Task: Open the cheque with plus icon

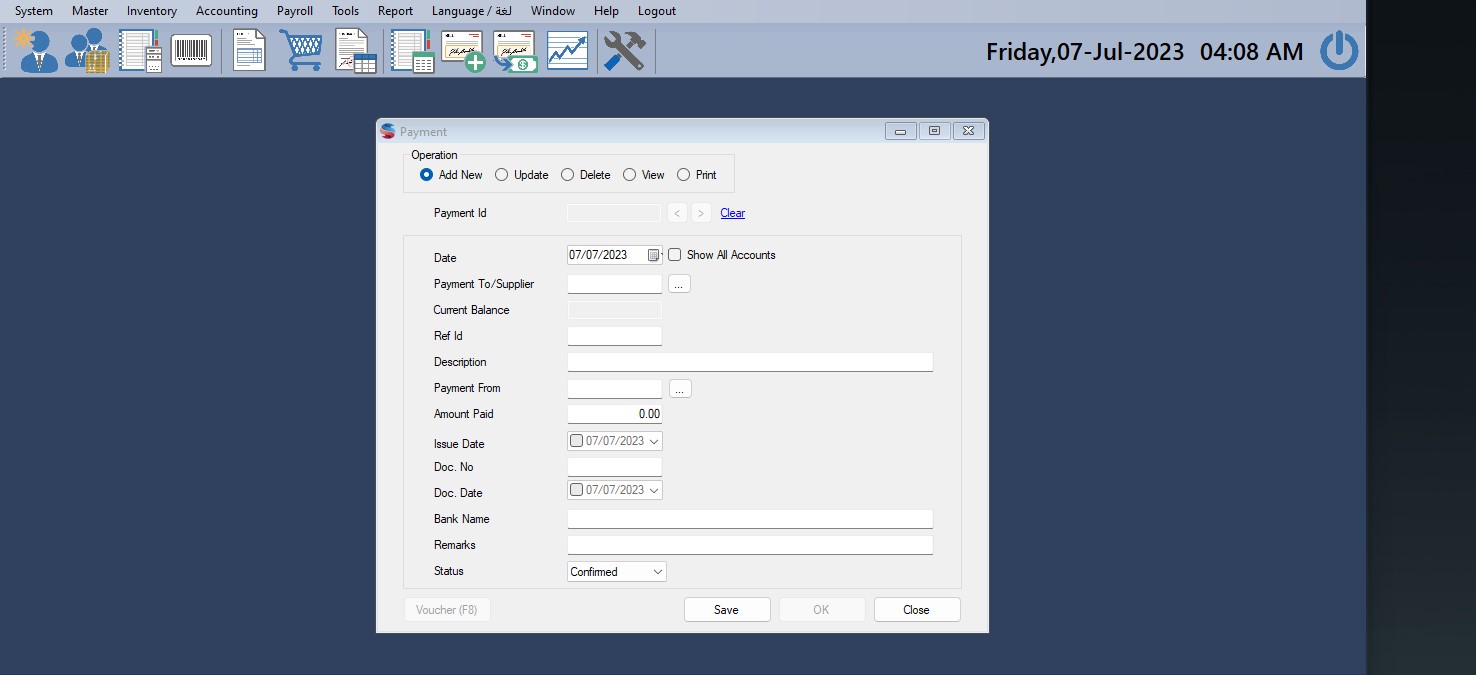Action: 463,51
